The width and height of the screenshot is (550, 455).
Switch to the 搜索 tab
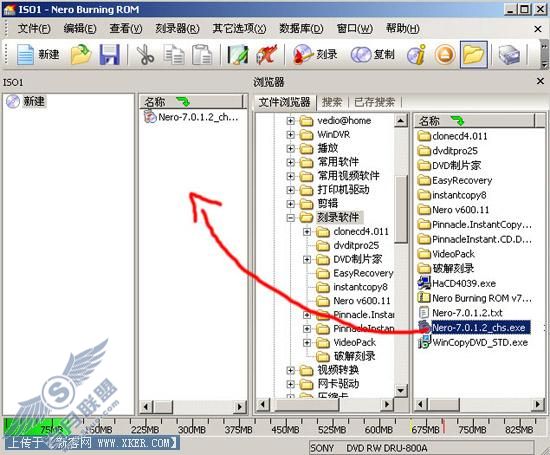pos(332,102)
